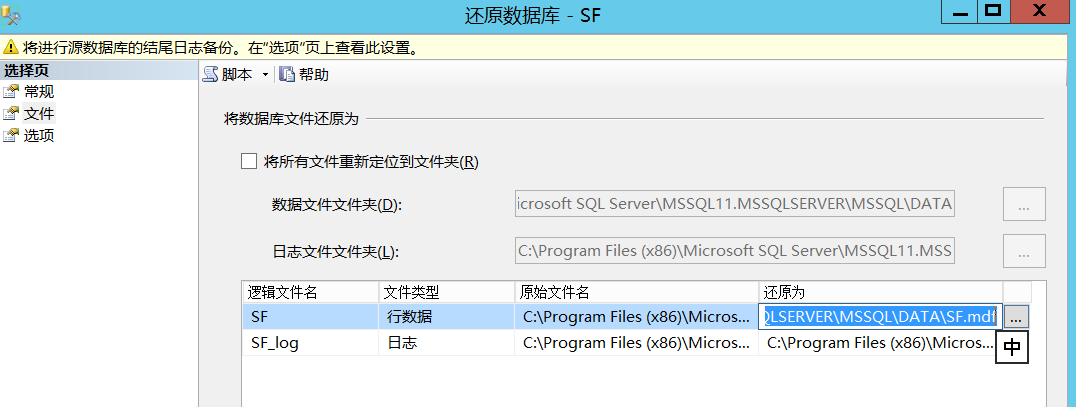Viewport: 1076px width, 407px height.
Task: Edit the SF.mdf restore-as path field
Action: 880,316
